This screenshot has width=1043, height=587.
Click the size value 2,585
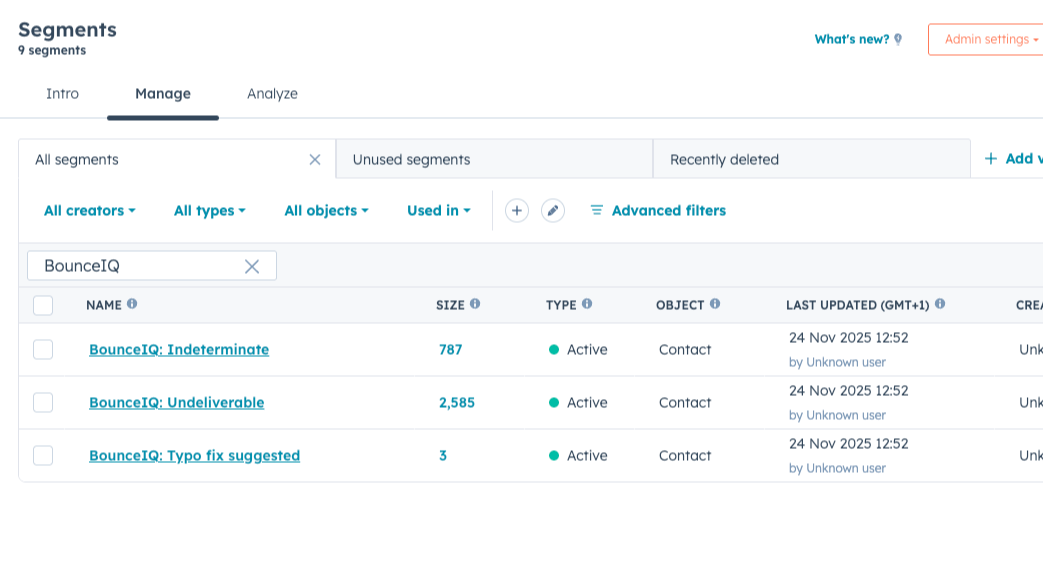coord(457,403)
